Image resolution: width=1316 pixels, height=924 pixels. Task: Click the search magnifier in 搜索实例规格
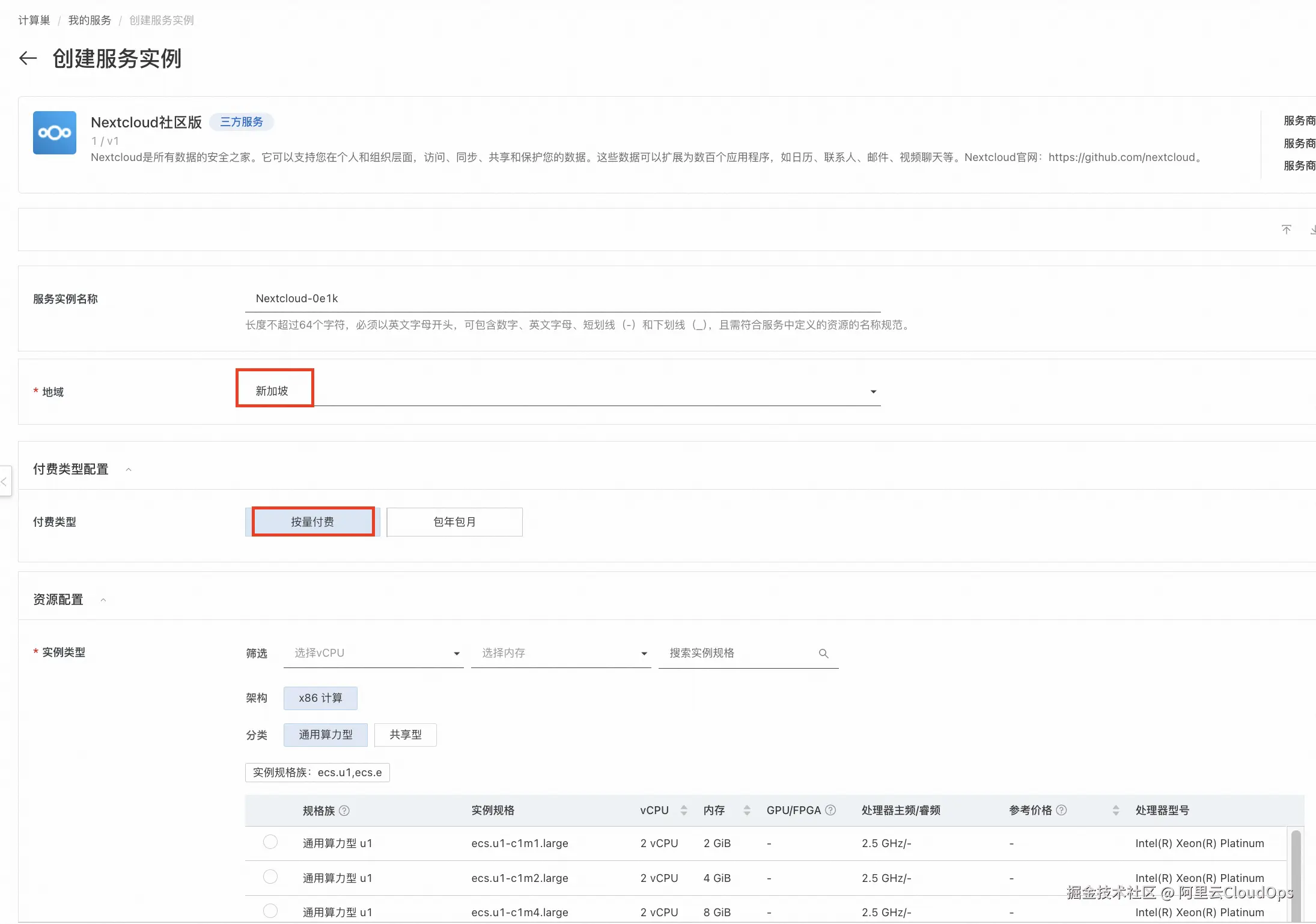point(823,654)
